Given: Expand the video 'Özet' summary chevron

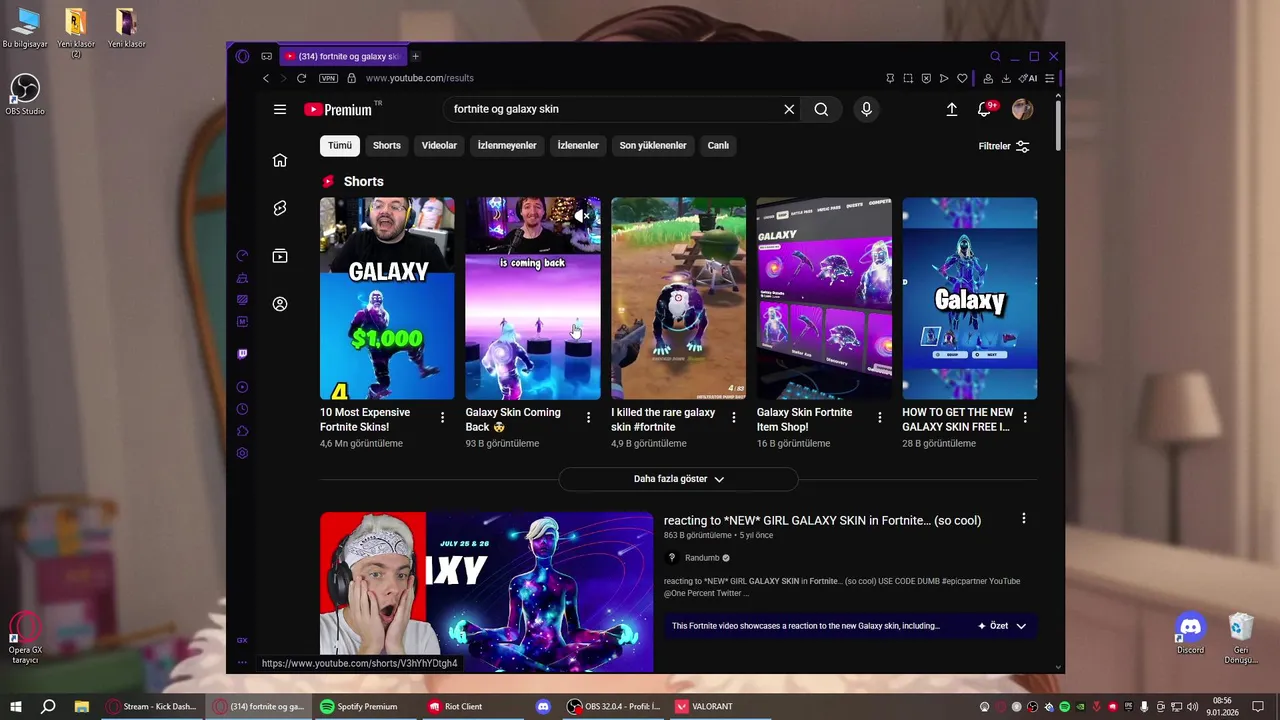Looking at the screenshot, I should [1021, 626].
